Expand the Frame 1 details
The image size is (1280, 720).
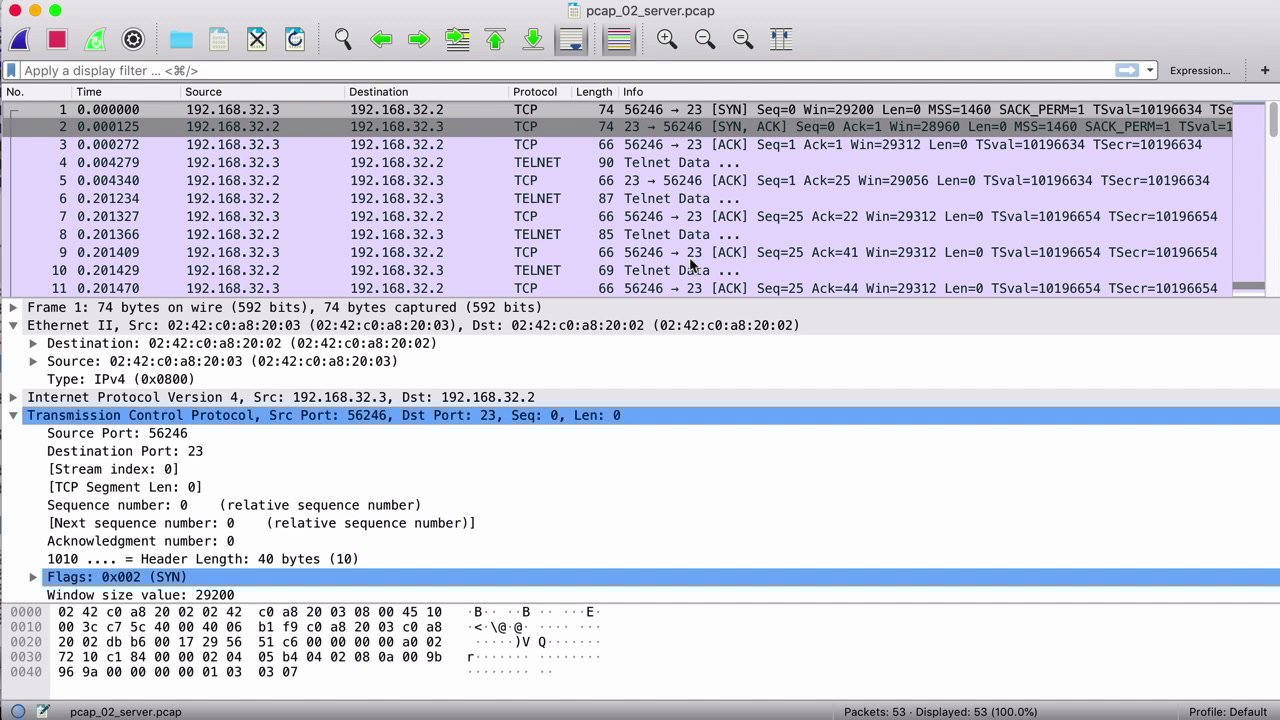(x=13, y=307)
